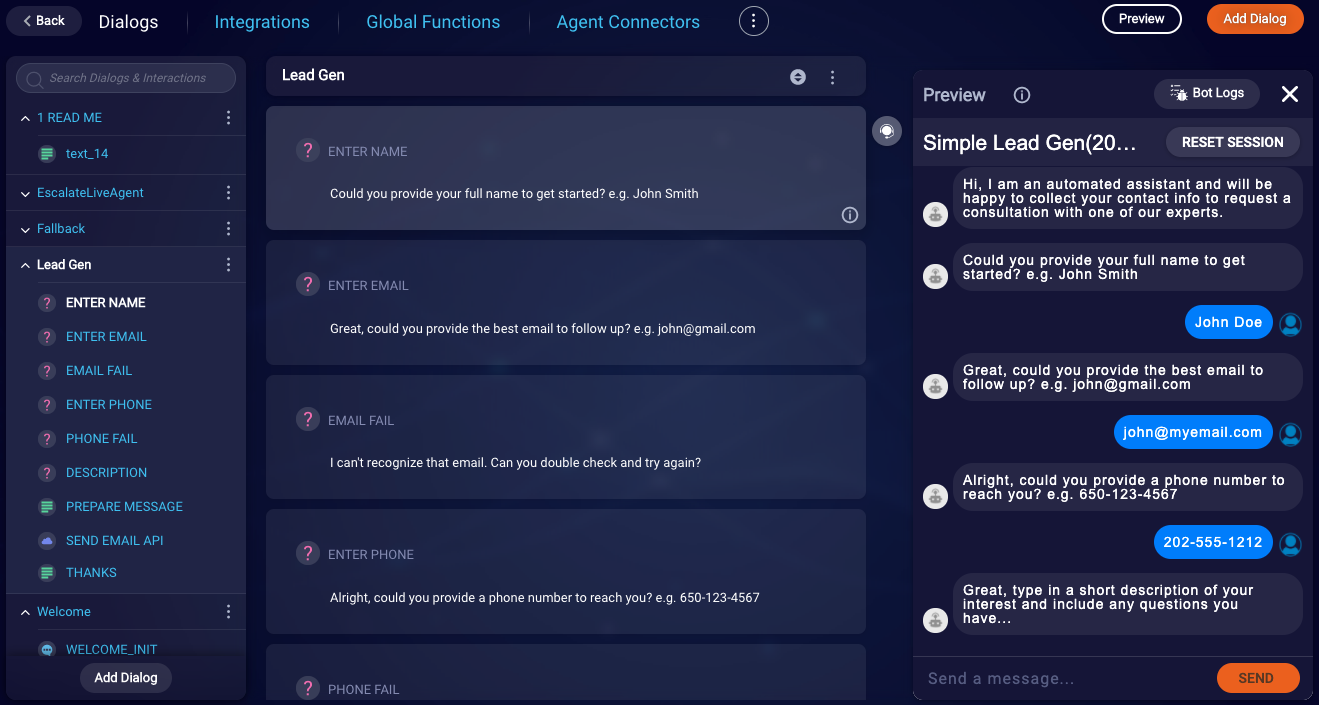Open the kebab menu on the Lead Gen canvas header
Screen dimensions: 1319x705
click(x=832, y=76)
